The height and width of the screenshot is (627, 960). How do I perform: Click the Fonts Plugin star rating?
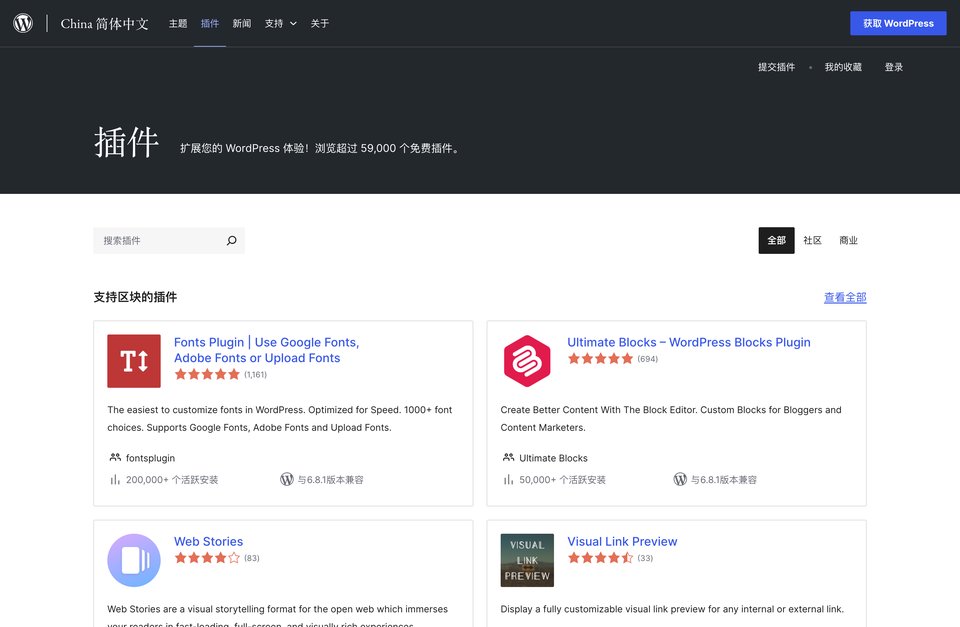point(207,374)
